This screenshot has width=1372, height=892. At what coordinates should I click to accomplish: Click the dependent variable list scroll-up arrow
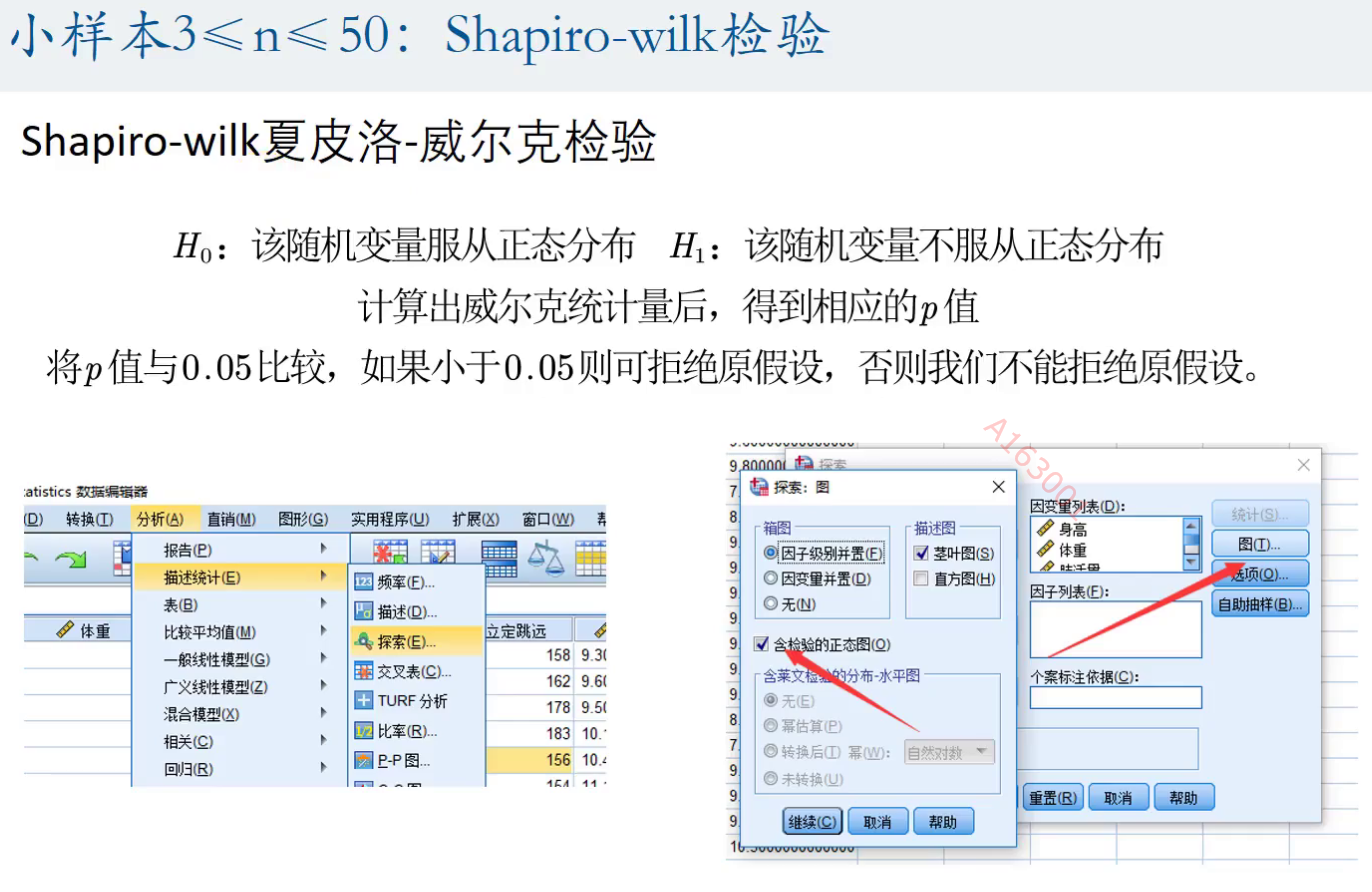tap(1191, 525)
